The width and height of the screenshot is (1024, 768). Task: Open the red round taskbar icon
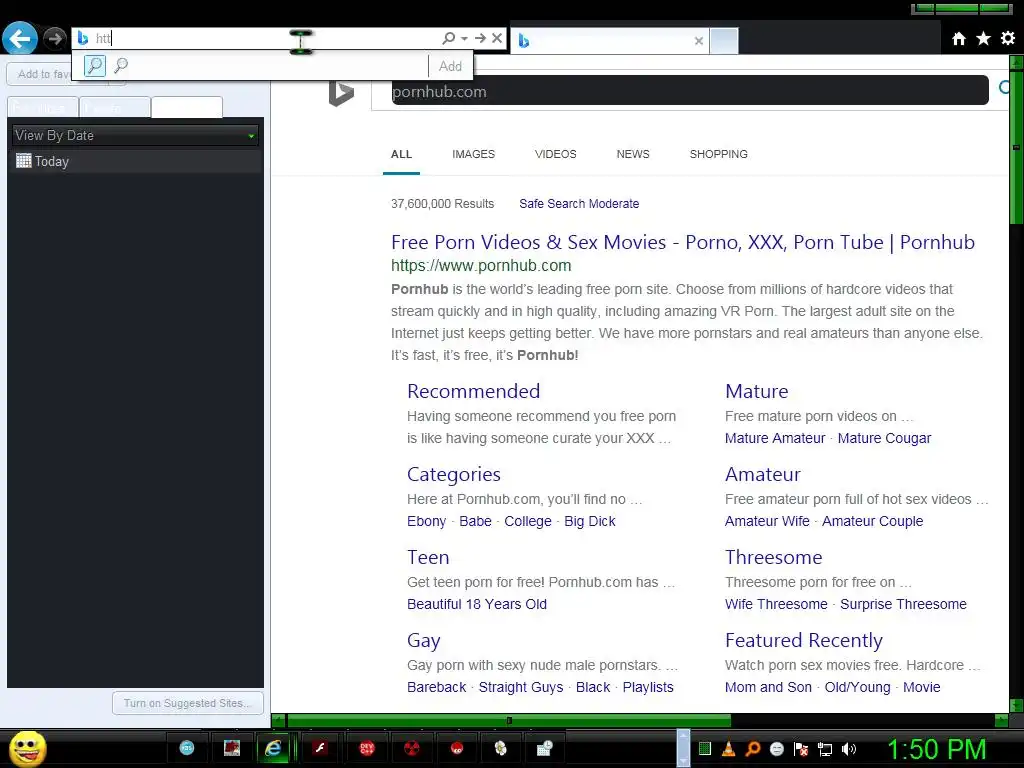click(457, 748)
